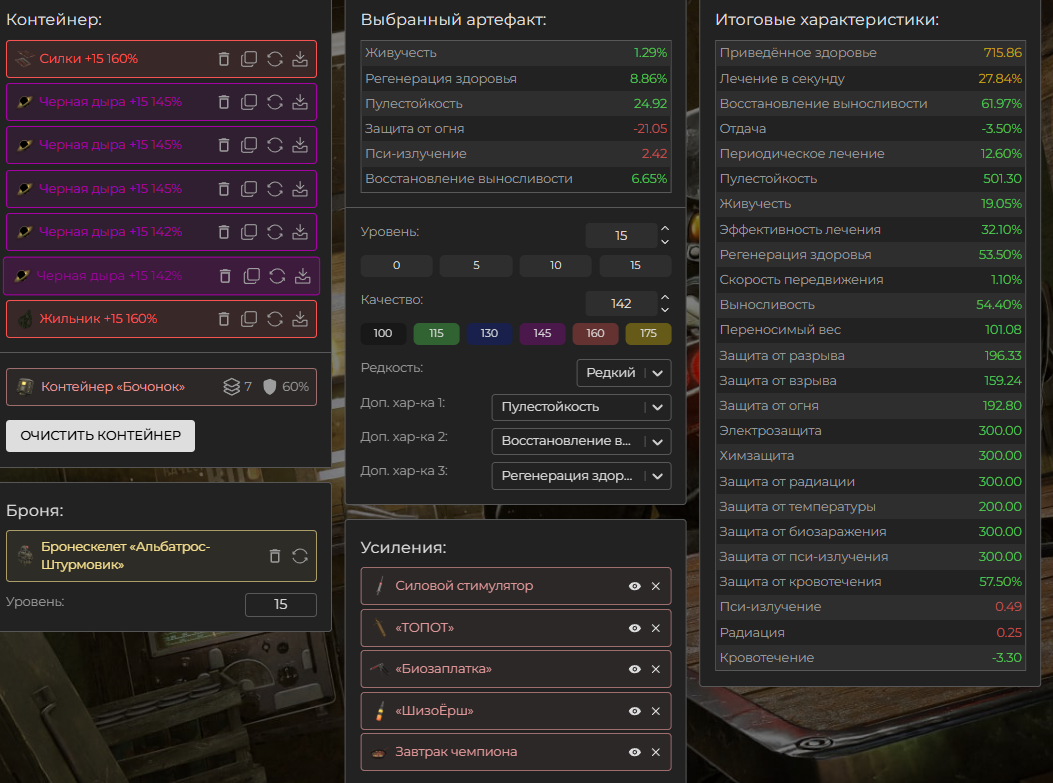Hide the «Биозаплатка» boost effect
The image size is (1053, 783).
(x=634, y=669)
